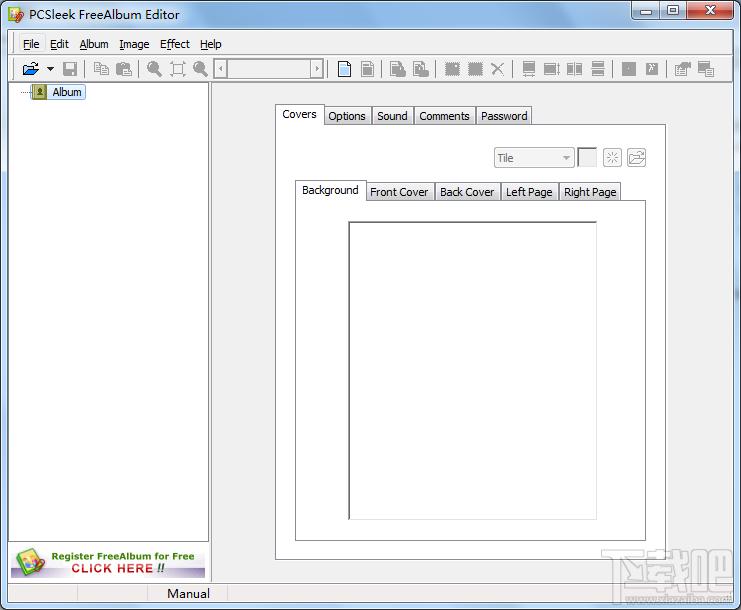741x610 pixels.
Task: Click the first dotted-frame image icon
Action: 452,69
